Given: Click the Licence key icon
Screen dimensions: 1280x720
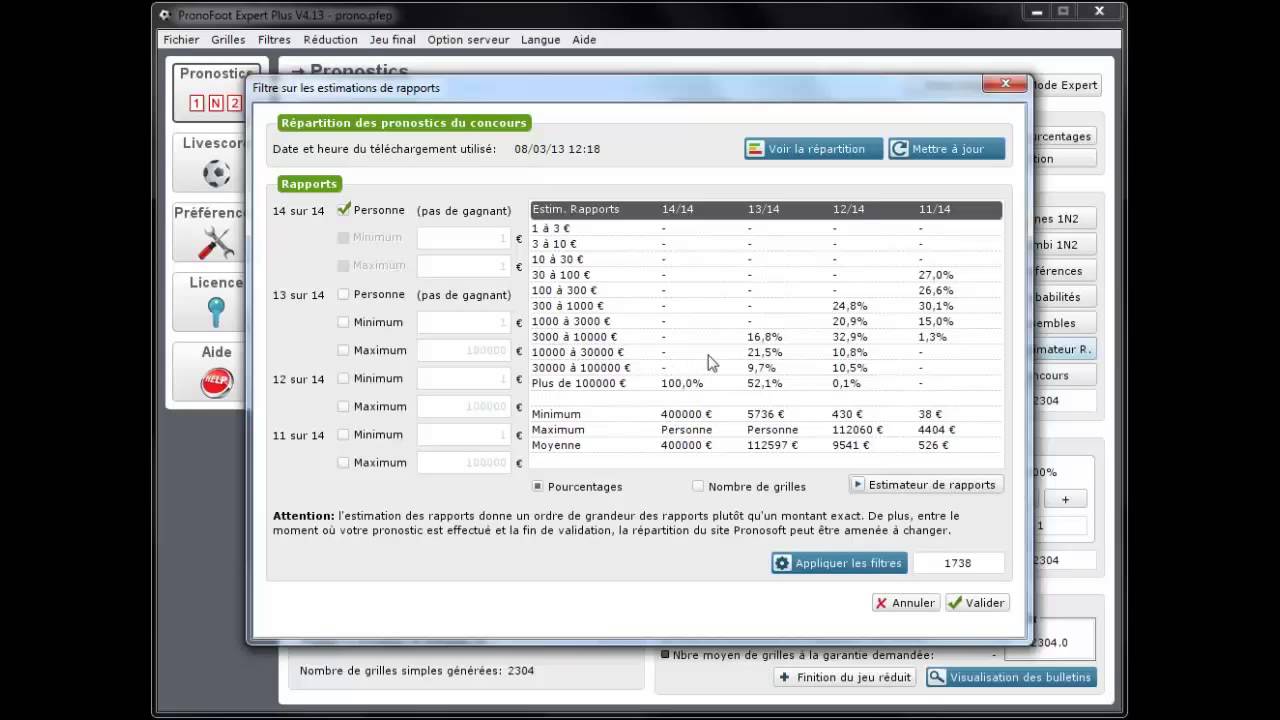Looking at the screenshot, I should click(216, 312).
